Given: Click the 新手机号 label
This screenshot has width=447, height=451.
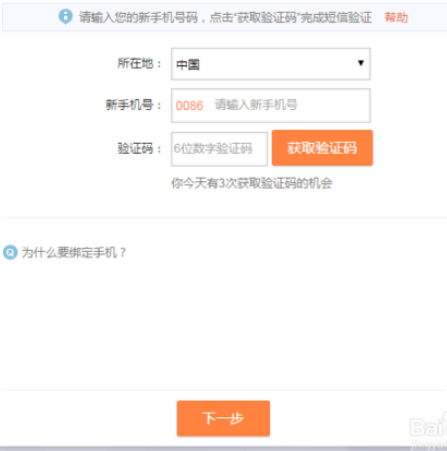Looking at the screenshot, I should click(x=133, y=105).
